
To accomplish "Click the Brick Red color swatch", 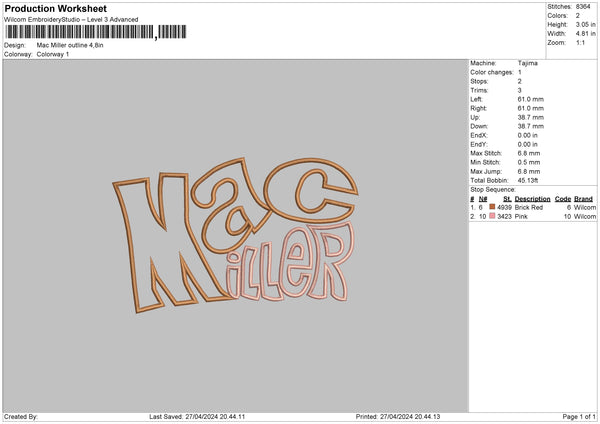I will pos(492,207).
